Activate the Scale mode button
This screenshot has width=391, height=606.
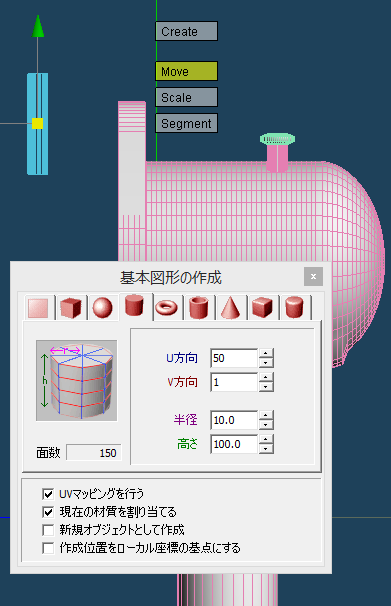pos(186,97)
